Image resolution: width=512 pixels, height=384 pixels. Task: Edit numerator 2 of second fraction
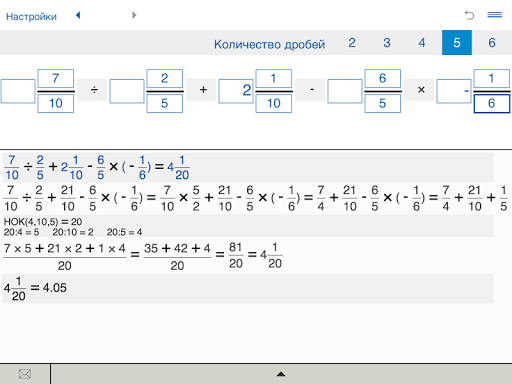coord(165,78)
